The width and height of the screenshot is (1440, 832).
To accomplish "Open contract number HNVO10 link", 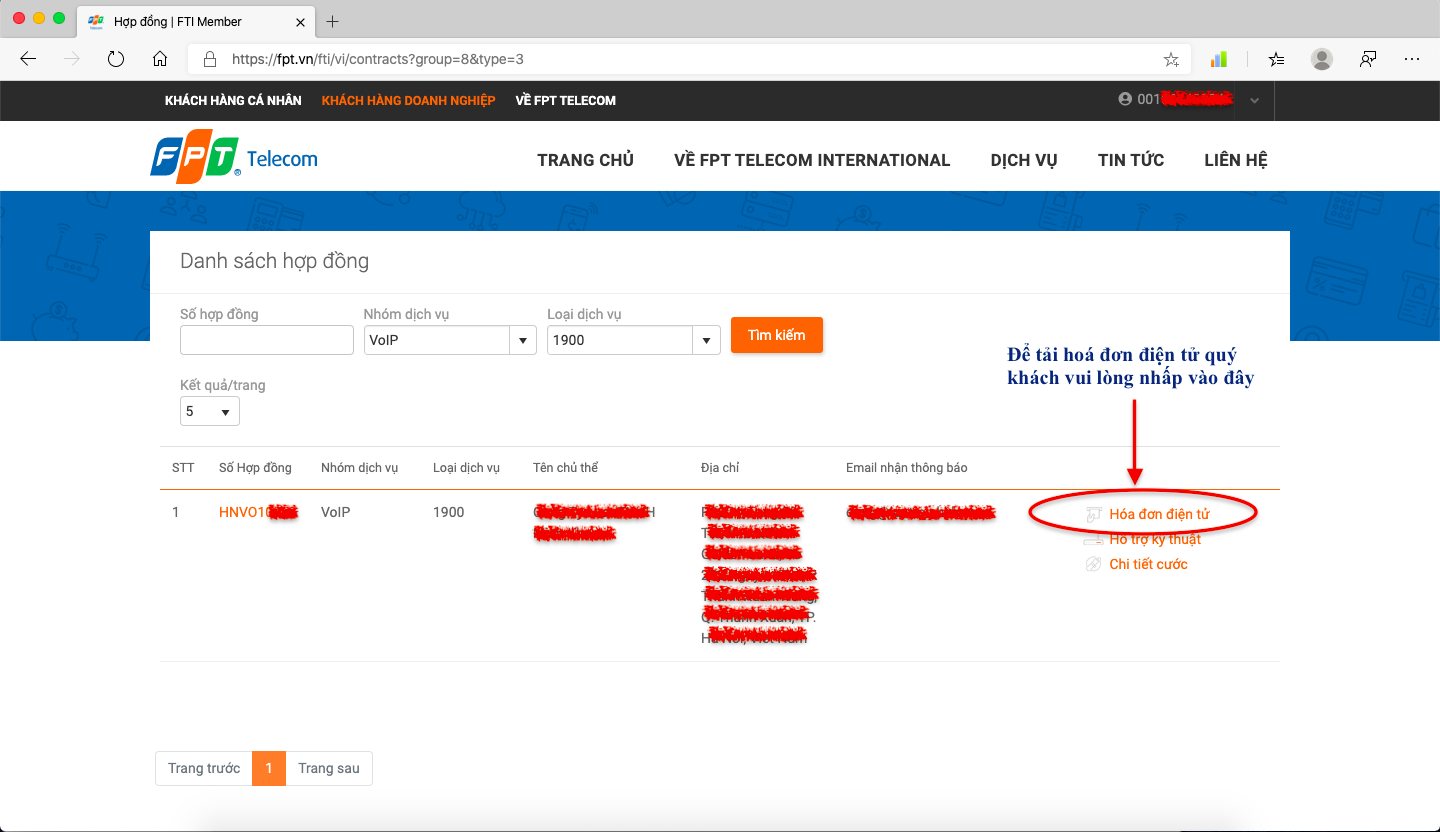I will [258, 512].
